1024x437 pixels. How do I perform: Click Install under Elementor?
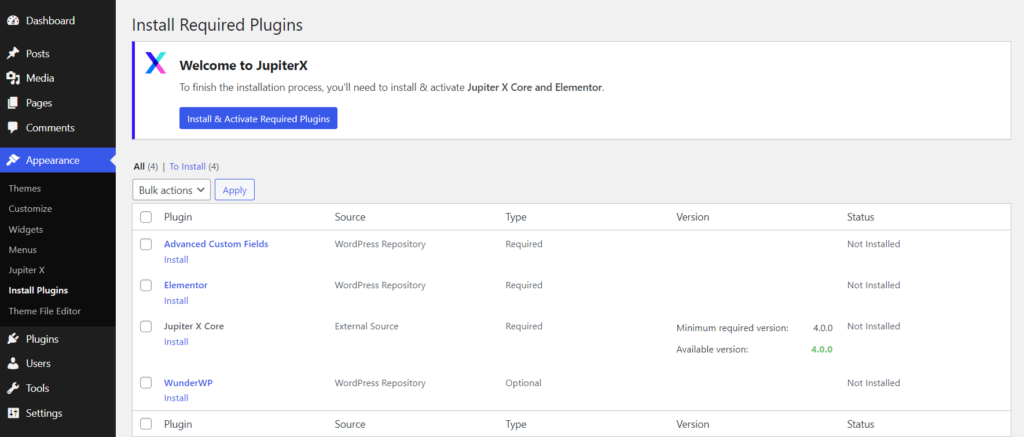coord(176,300)
